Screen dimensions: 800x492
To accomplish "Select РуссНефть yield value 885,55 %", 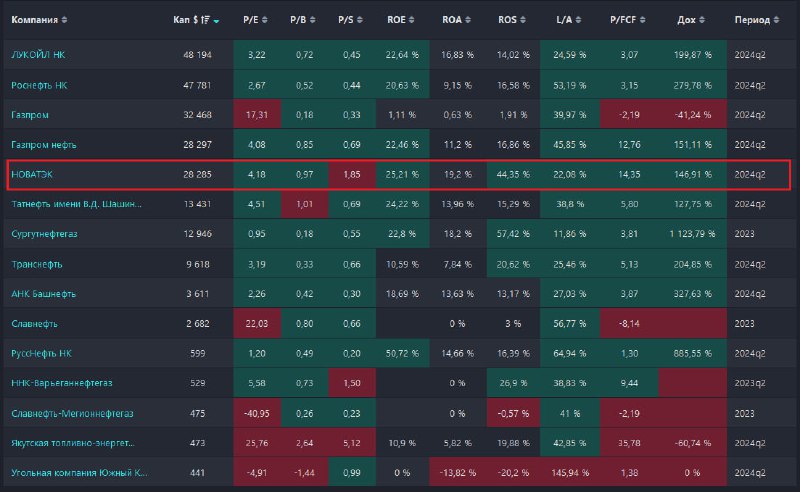I will [x=692, y=353].
